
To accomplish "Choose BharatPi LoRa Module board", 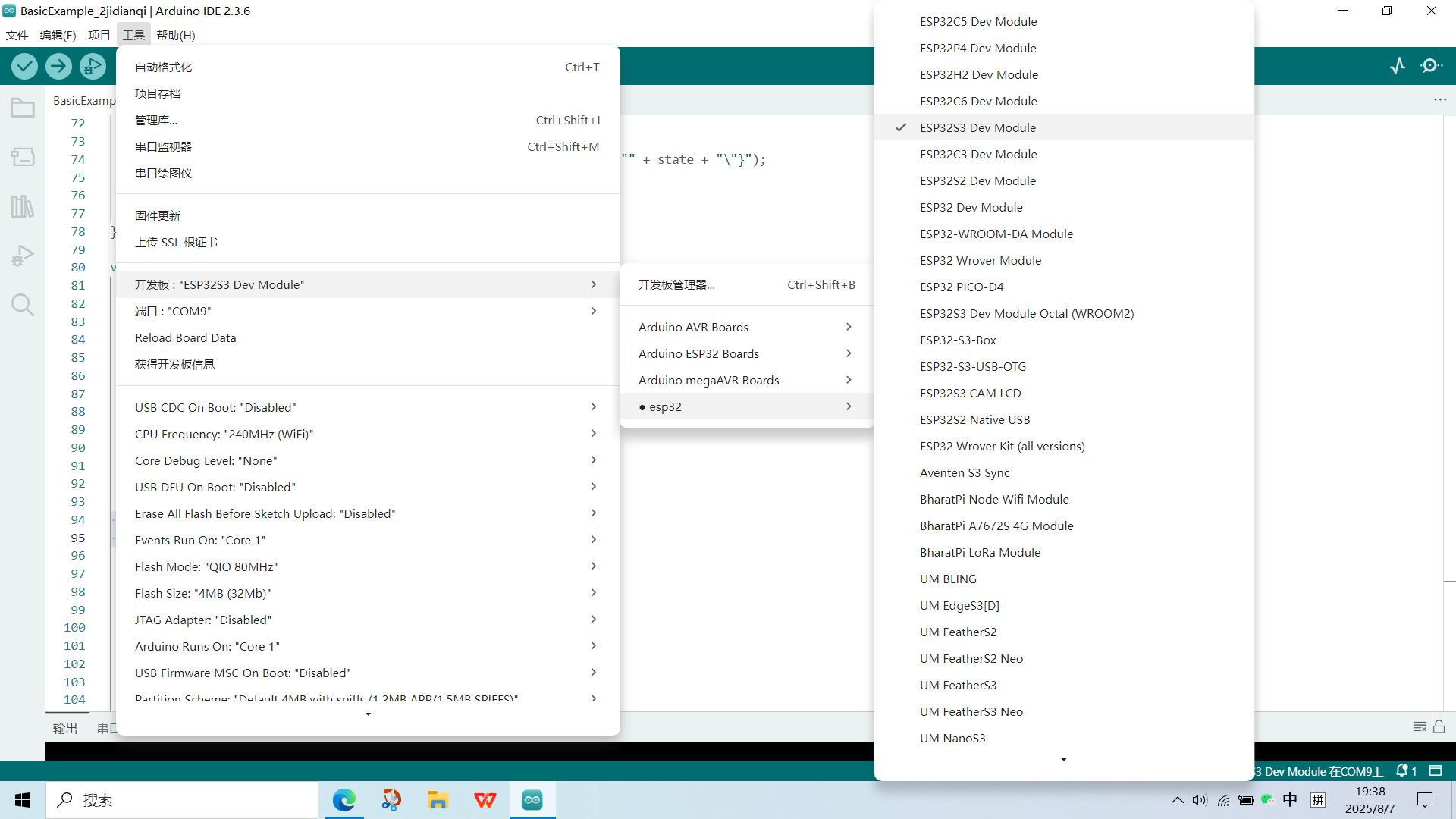I will pyautogui.click(x=1064, y=552).
